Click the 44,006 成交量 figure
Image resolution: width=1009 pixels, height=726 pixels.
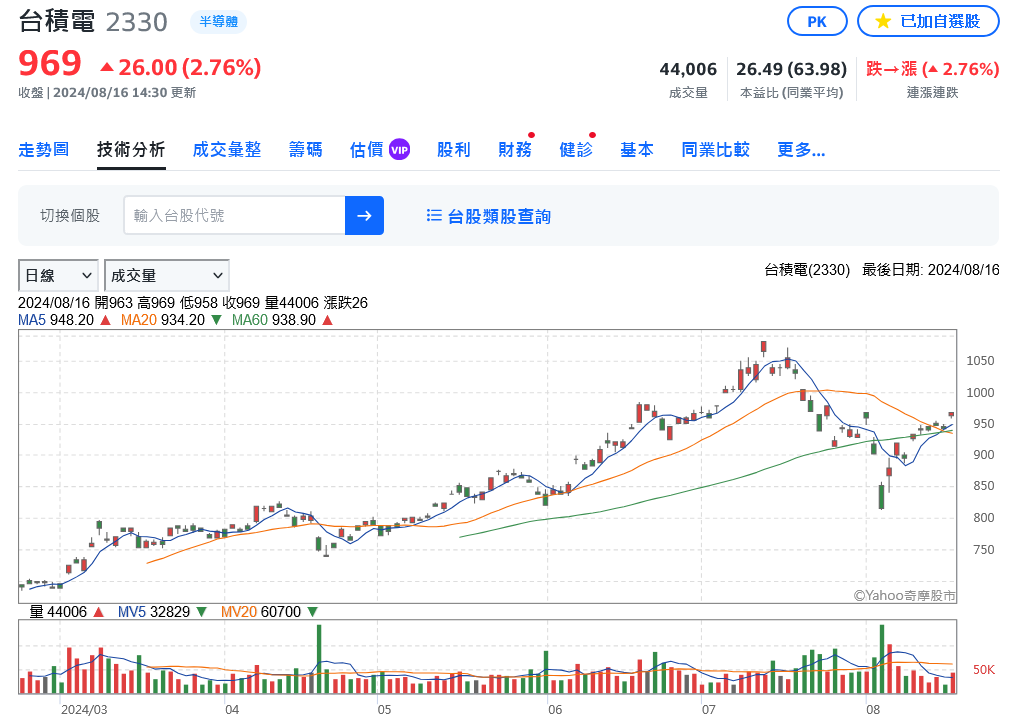click(x=688, y=69)
